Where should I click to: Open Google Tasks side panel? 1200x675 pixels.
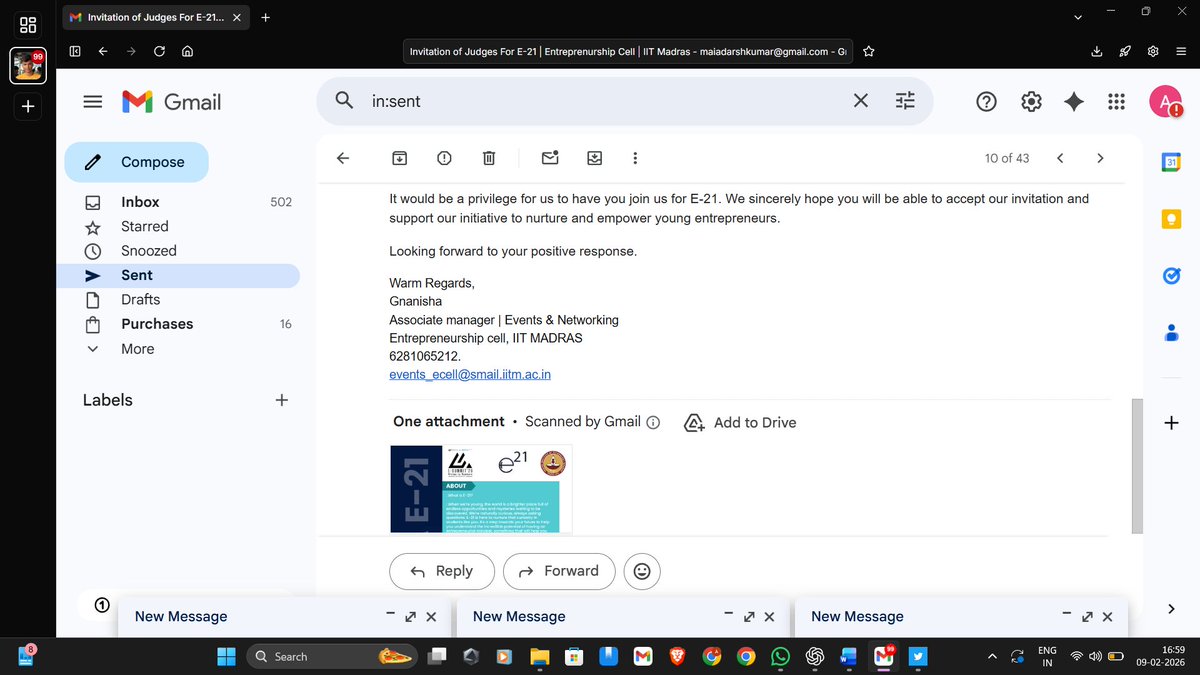tap(1171, 276)
